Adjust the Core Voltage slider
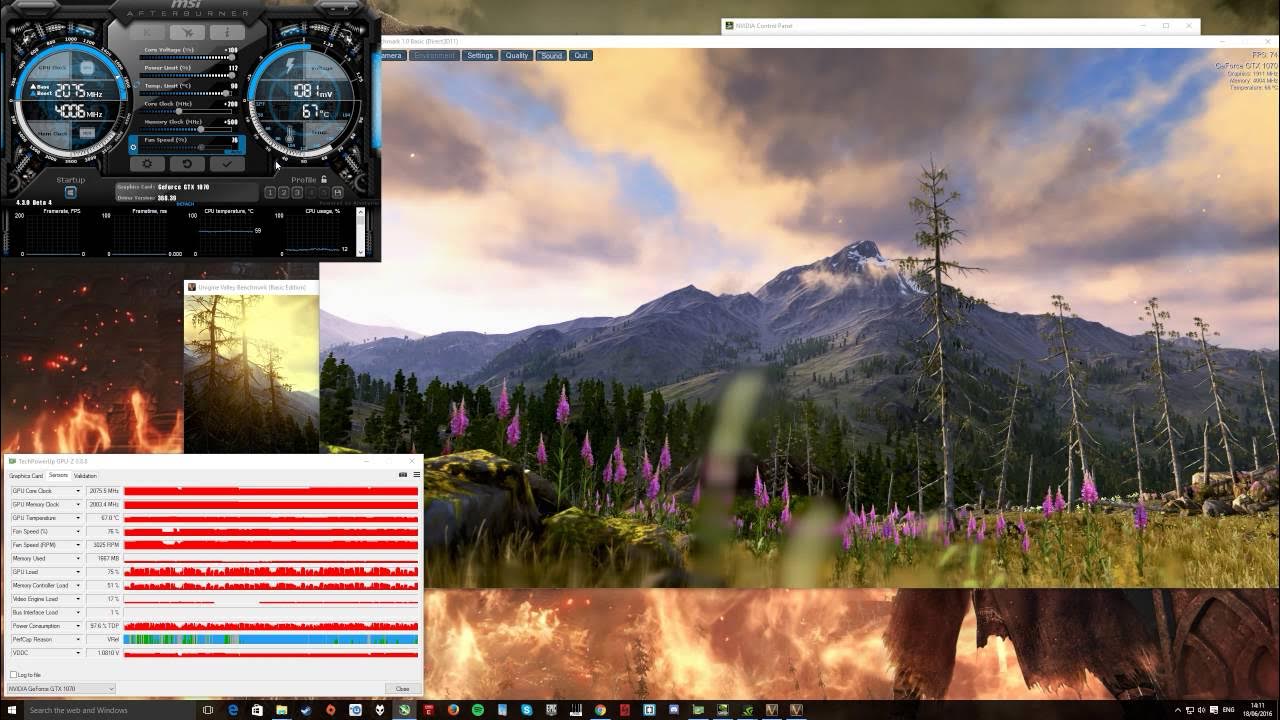 187,57
